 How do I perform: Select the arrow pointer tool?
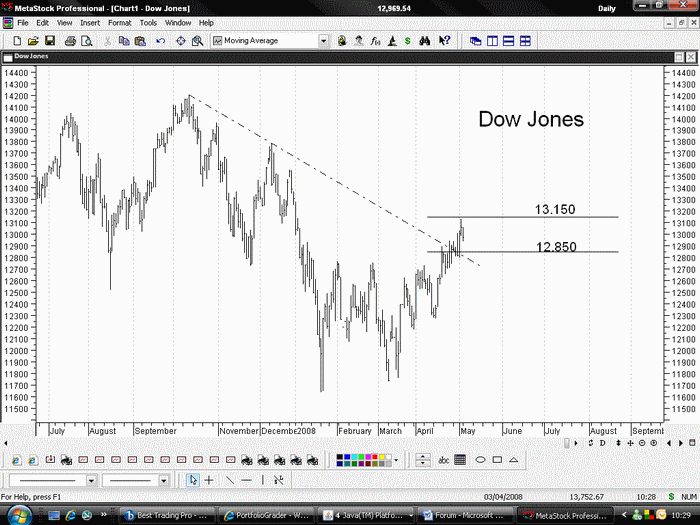coord(193,480)
